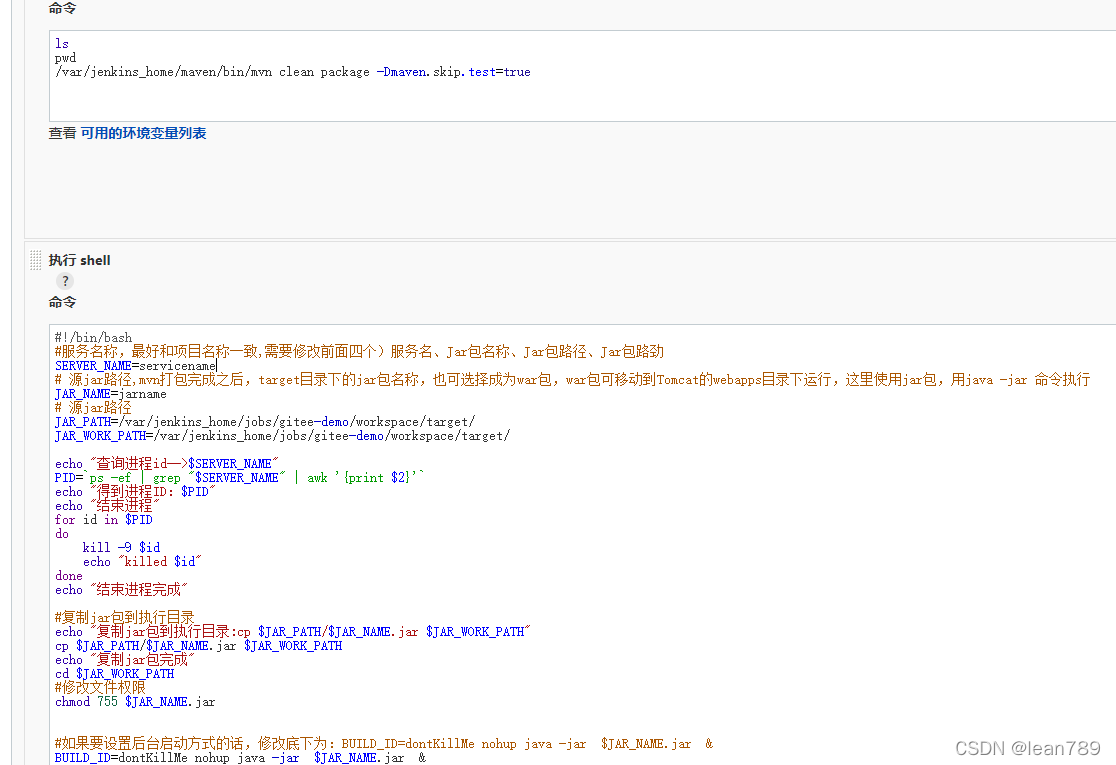Click the pwd command line
1116x765 pixels.
pyautogui.click(x=64, y=57)
